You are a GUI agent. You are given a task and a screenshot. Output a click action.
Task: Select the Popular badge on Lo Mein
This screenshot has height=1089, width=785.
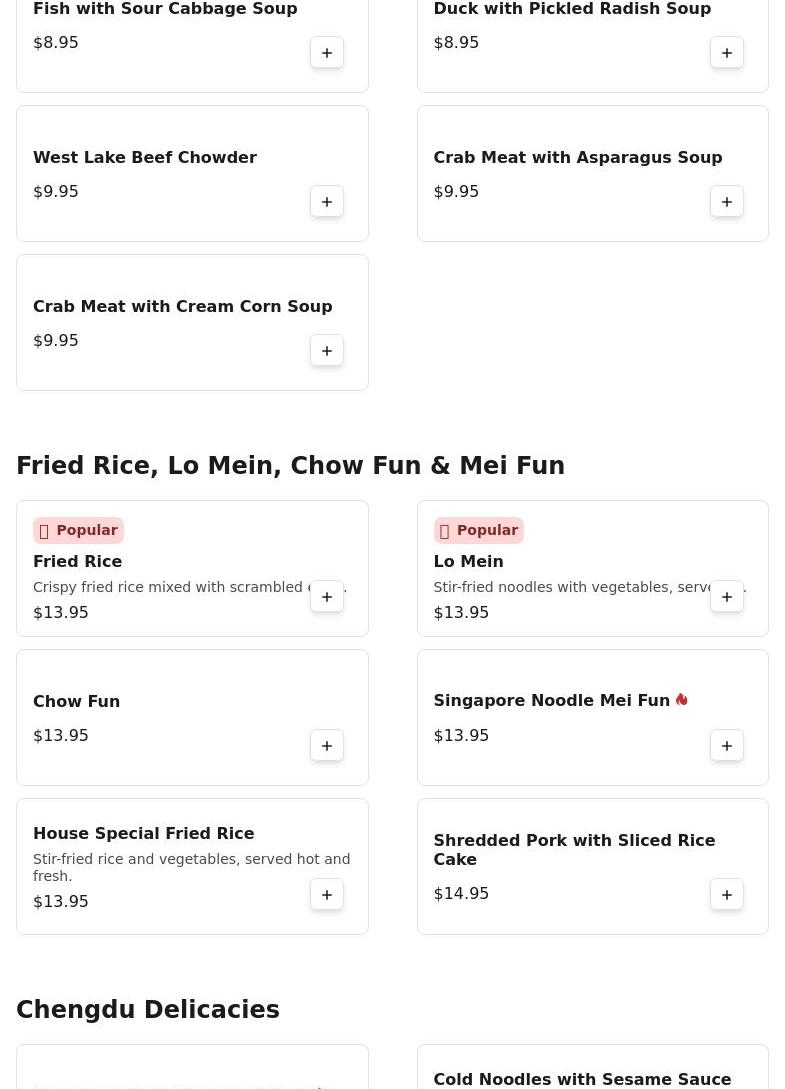[478, 530]
